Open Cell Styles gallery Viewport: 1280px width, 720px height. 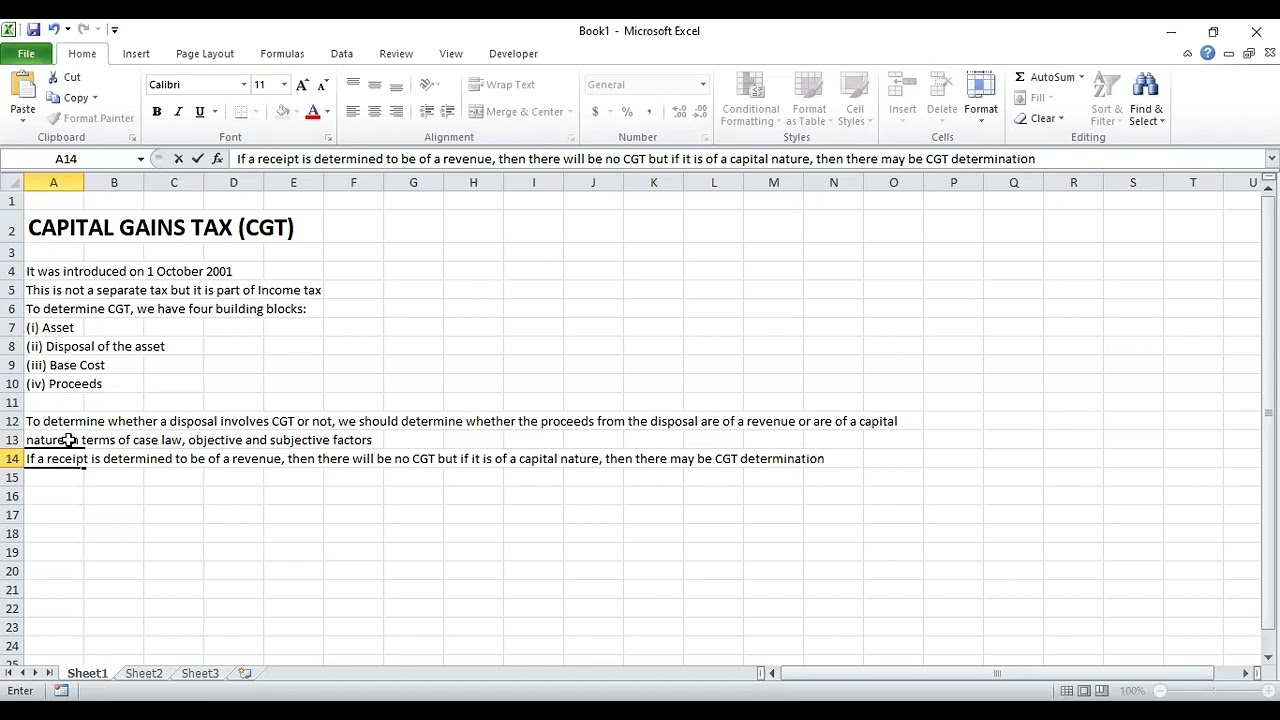(855, 99)
